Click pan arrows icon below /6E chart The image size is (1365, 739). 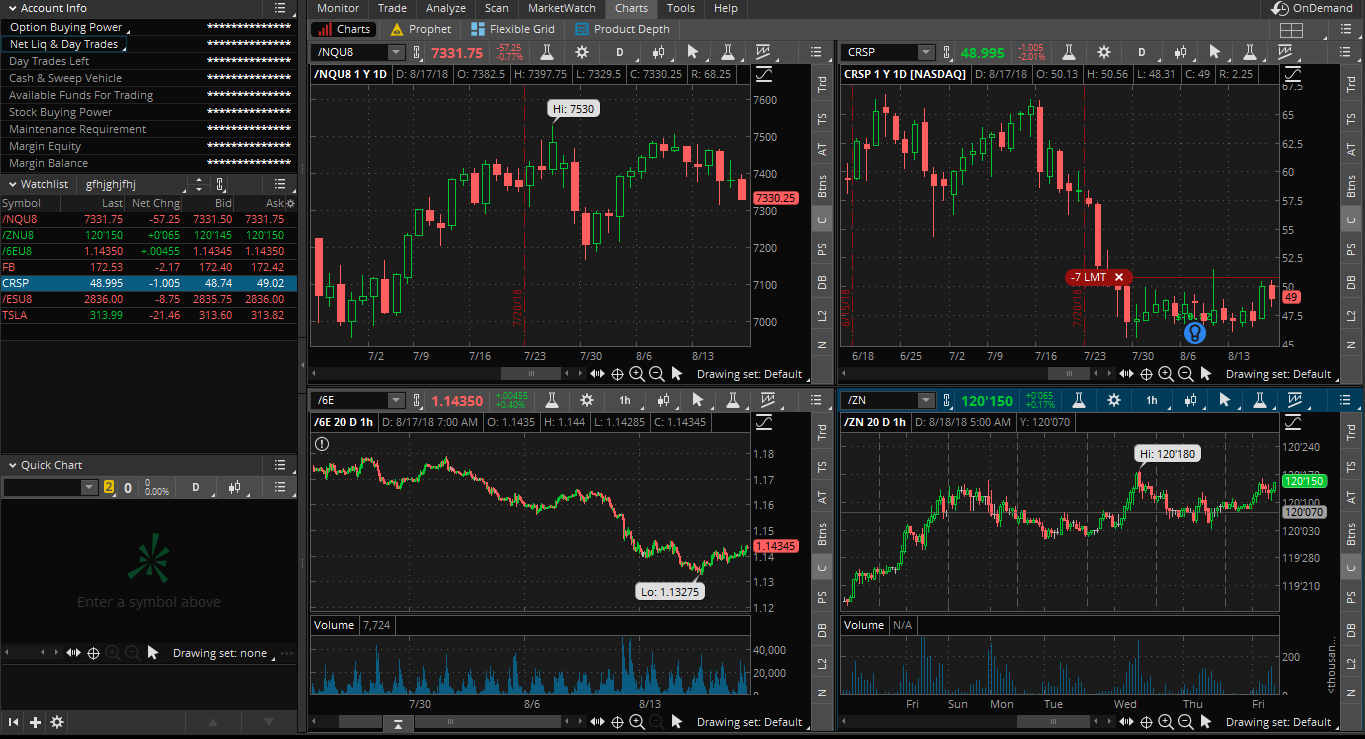point(598,722)
